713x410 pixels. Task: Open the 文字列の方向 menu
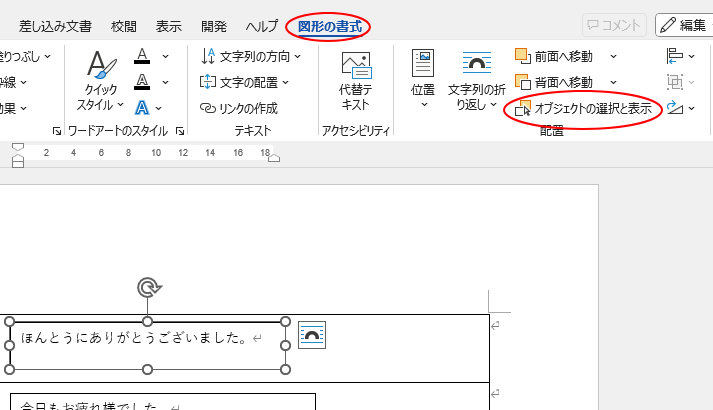[x=251, y=57]
